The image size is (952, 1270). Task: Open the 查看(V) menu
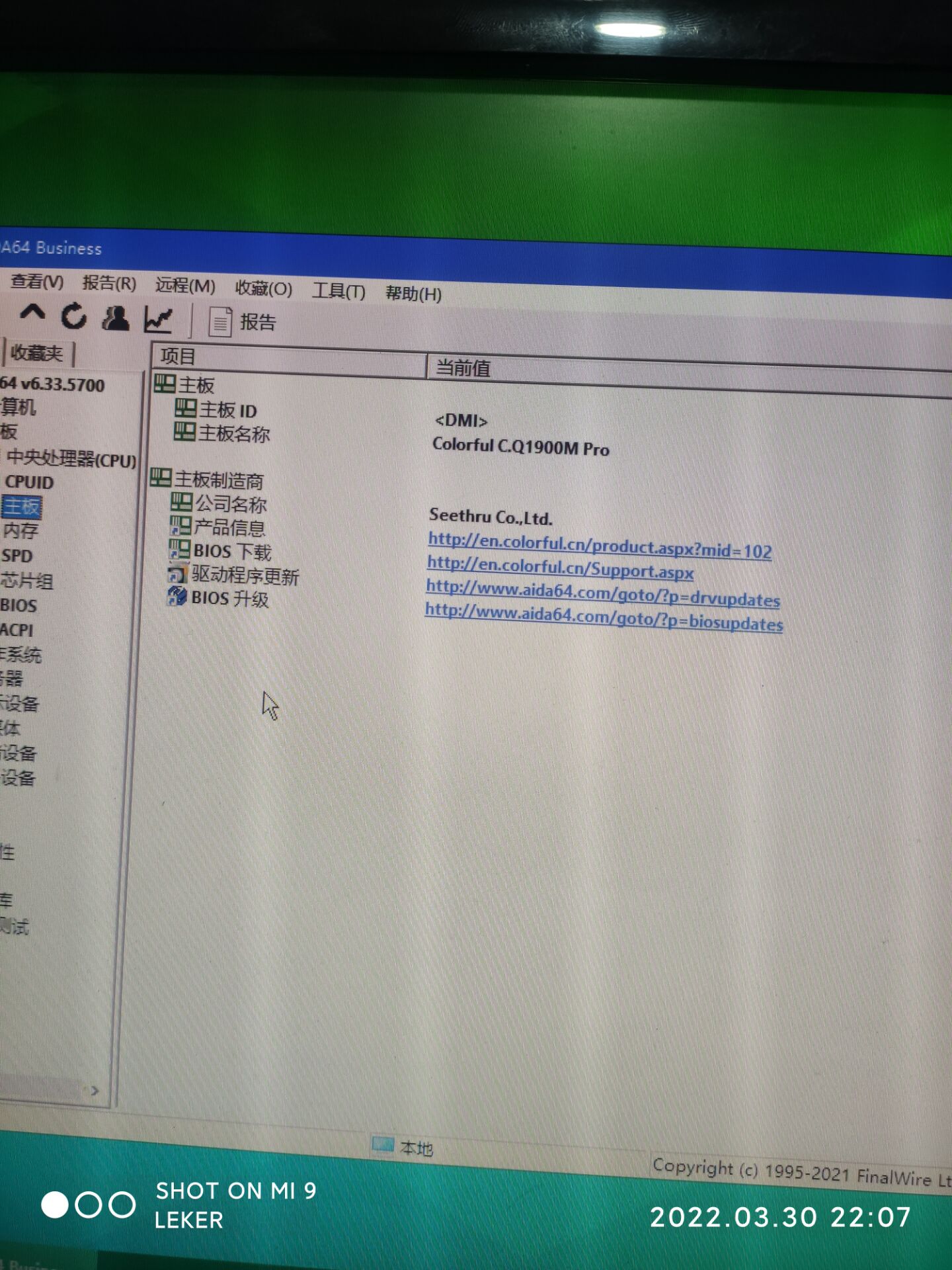point(37,282)
